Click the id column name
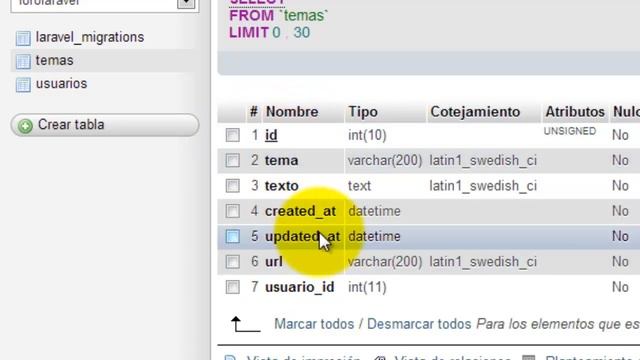The image size is (640, 360). pyautogui.click(x=271, y=135)
